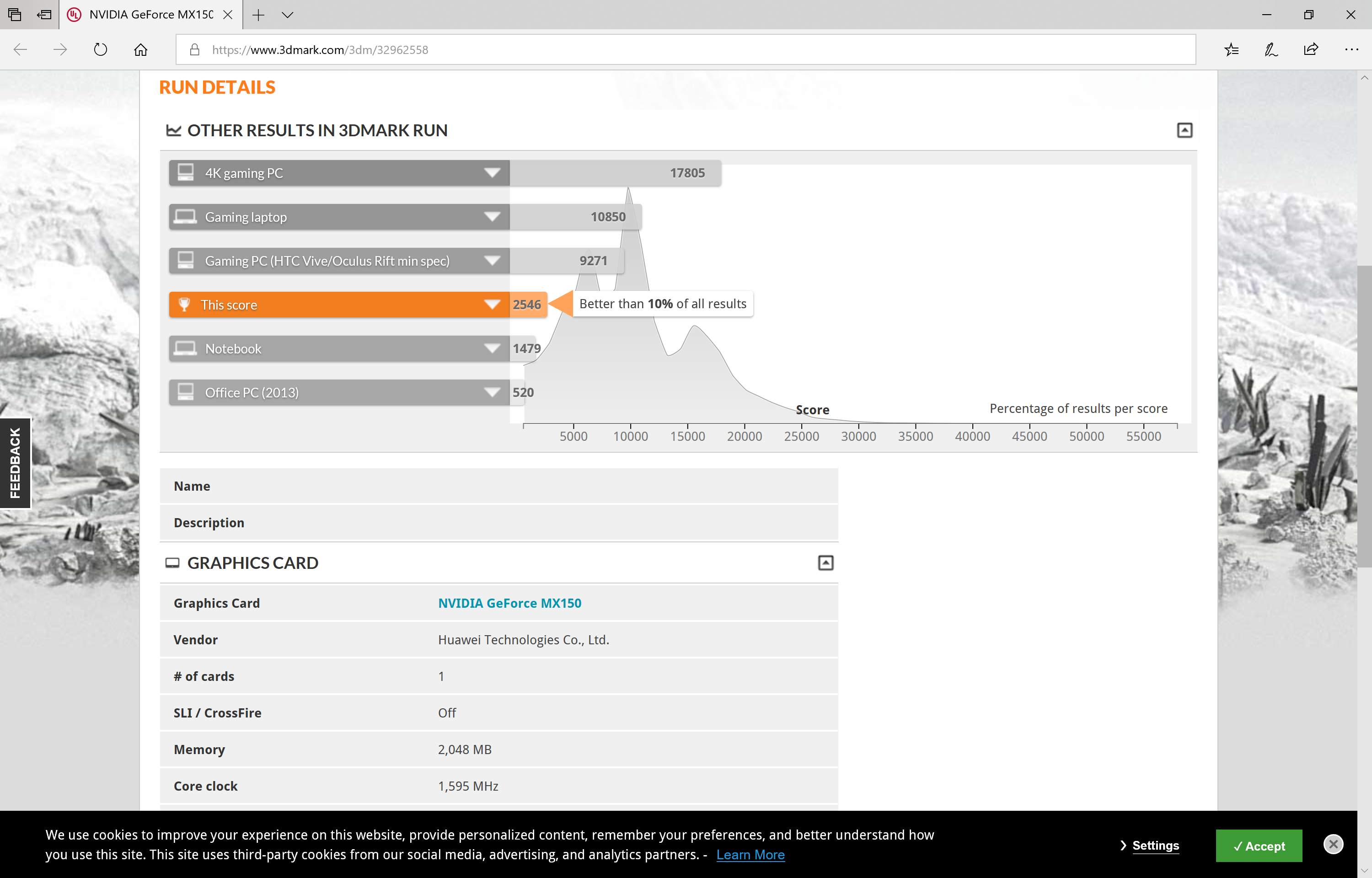Open the tabs set aside icon
This screenshot has width=1372, height=878.
tap(15, 14)
